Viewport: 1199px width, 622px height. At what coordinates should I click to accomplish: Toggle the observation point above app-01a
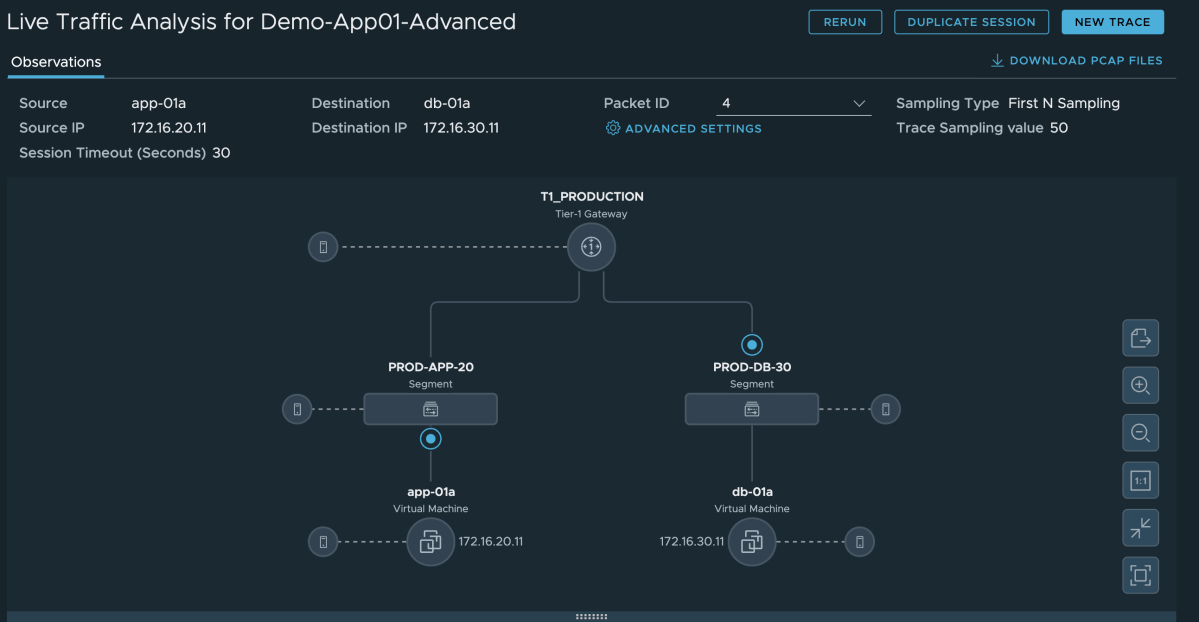tap(430, 438)
